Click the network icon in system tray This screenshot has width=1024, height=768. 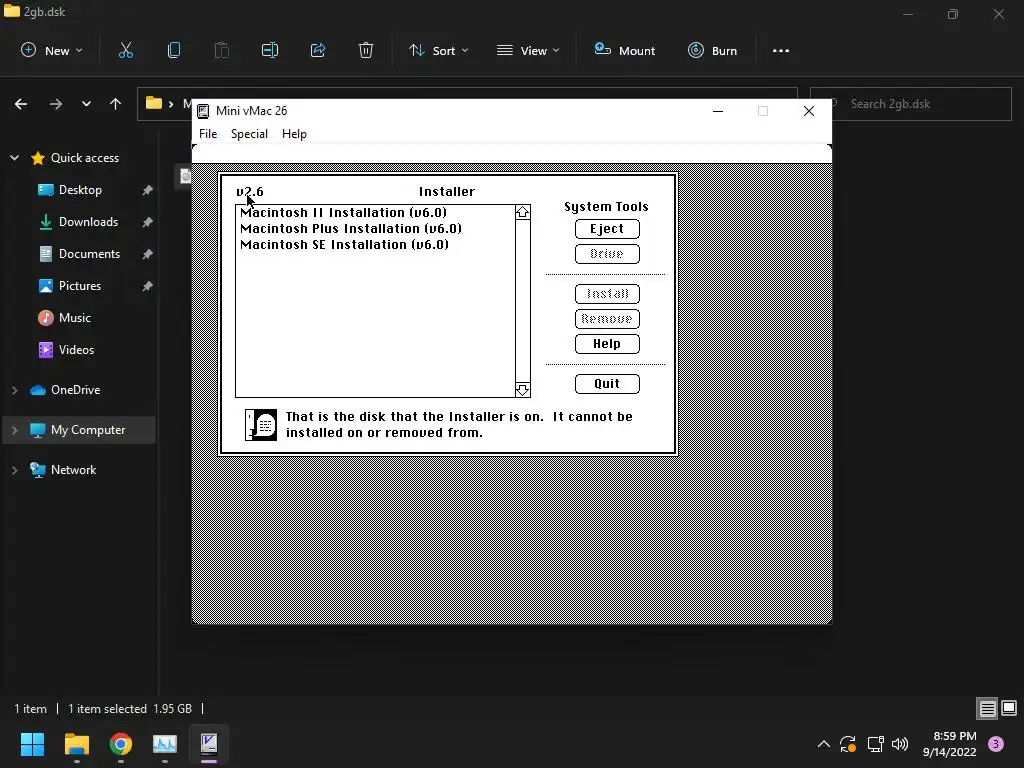(x=875, y=744)
